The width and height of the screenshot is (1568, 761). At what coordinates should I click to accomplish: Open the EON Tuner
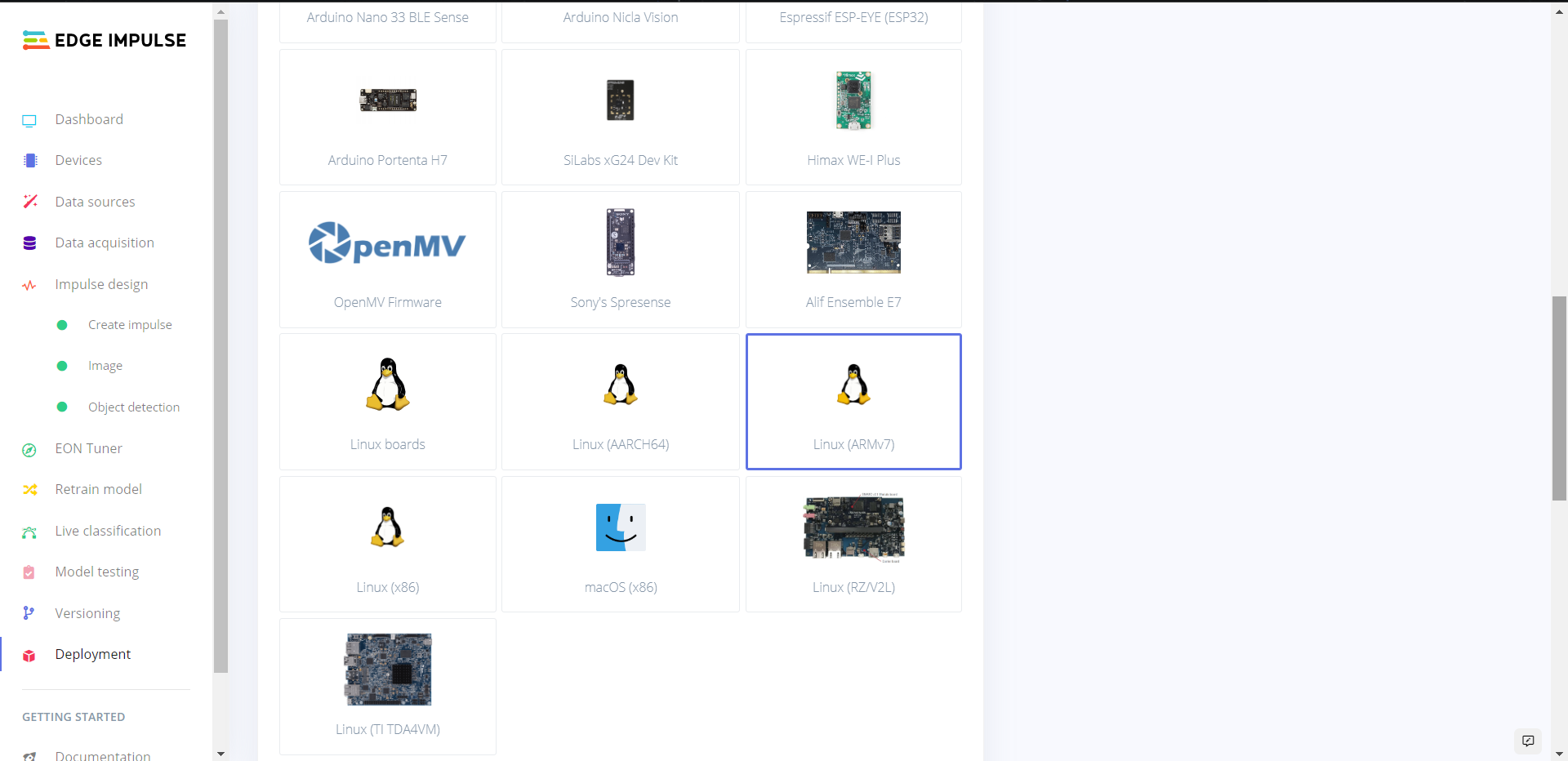click(29, 448)
